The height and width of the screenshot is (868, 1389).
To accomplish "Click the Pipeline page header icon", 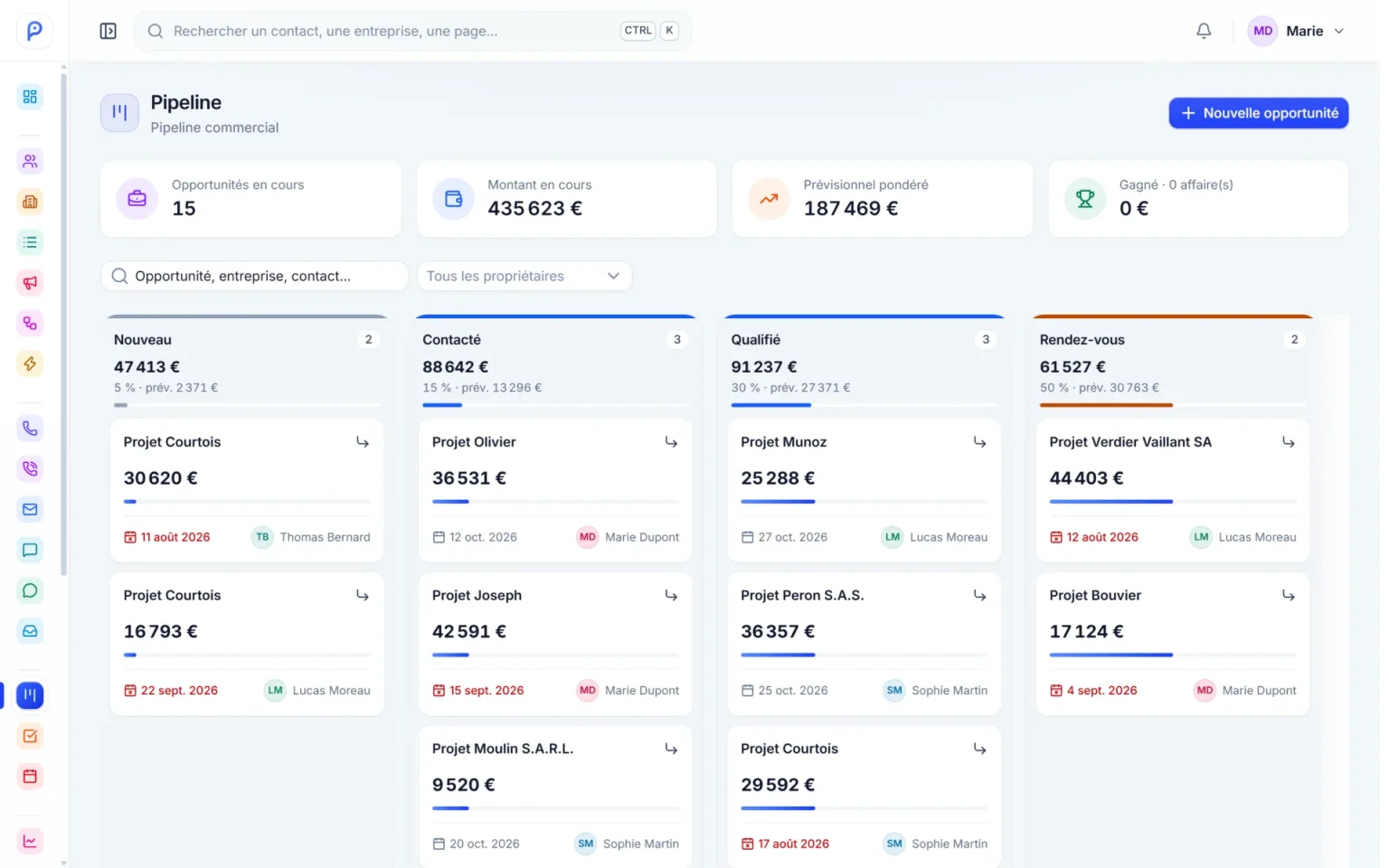I will 119,113.
